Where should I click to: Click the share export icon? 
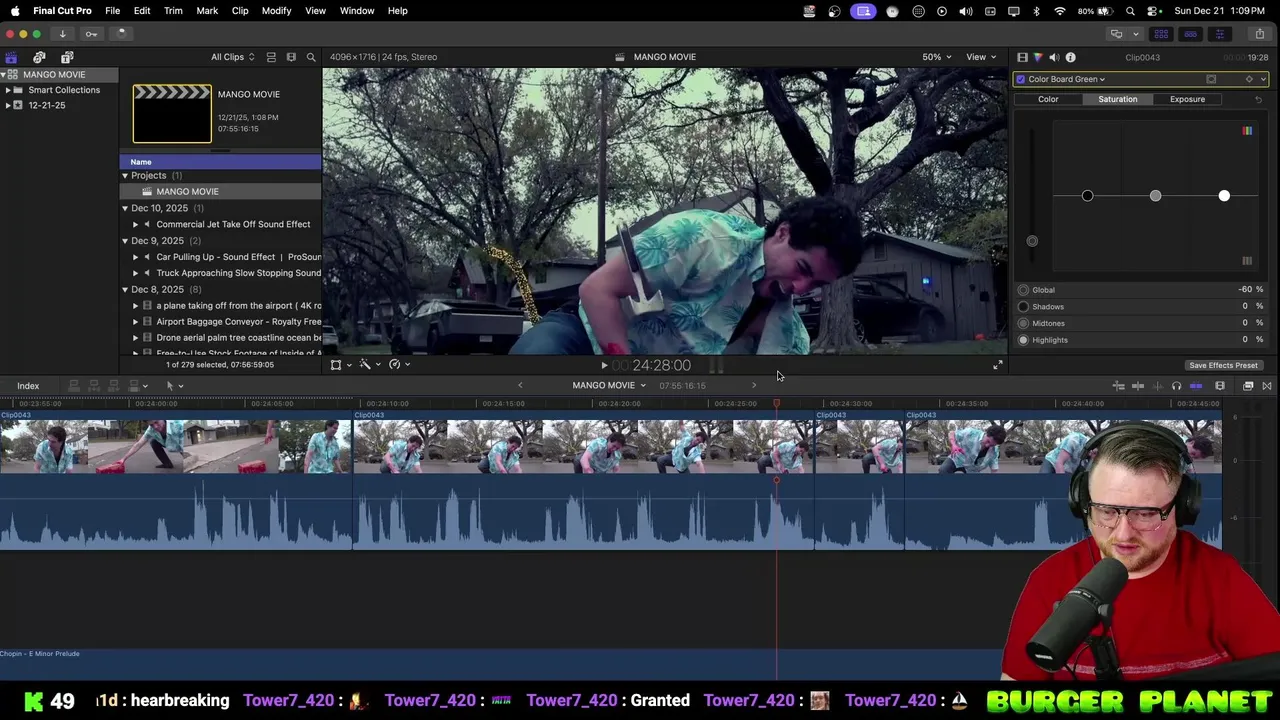tap(1259, 34)
